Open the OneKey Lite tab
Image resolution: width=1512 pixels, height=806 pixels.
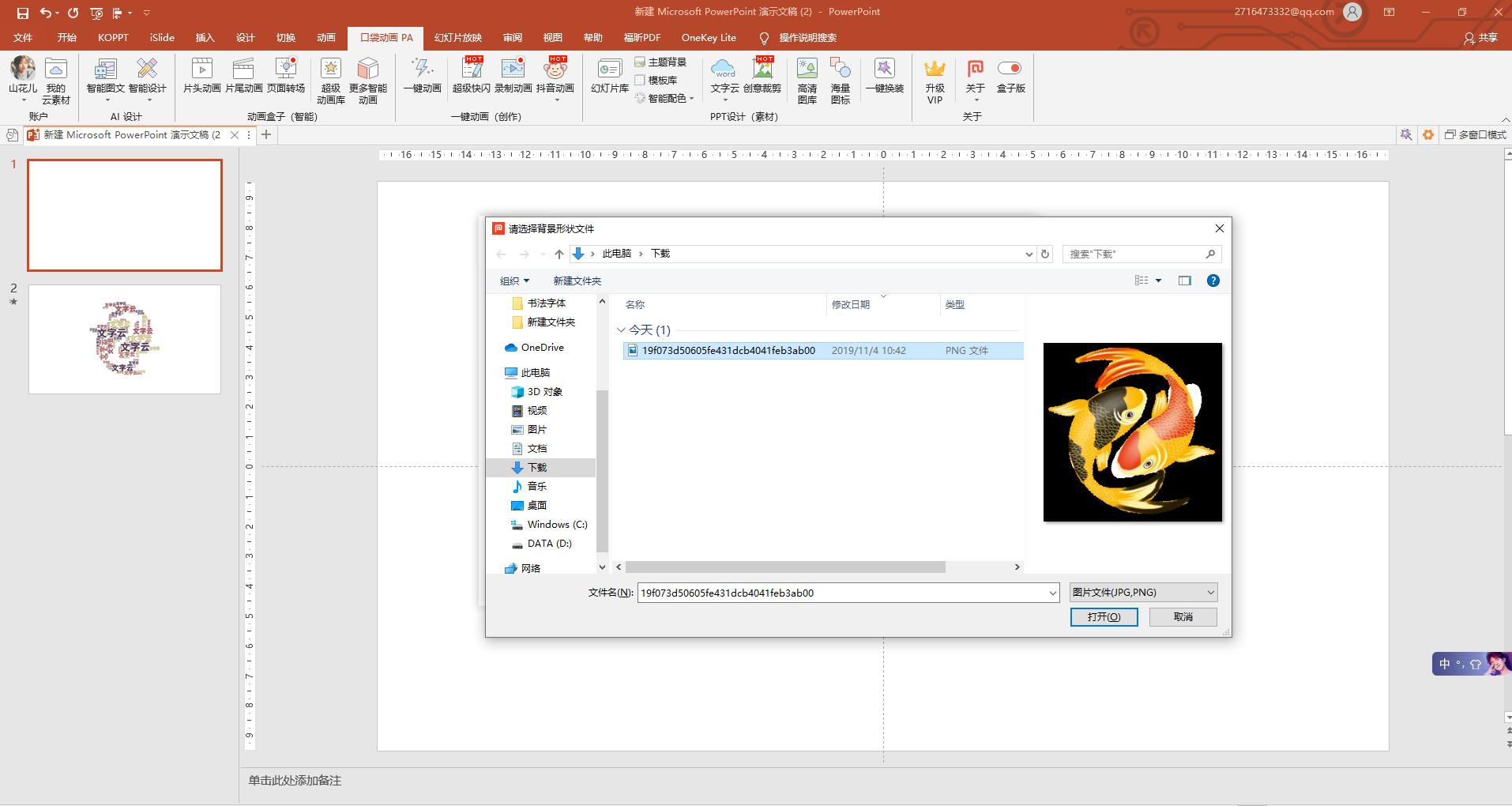[x=709, y=38]
